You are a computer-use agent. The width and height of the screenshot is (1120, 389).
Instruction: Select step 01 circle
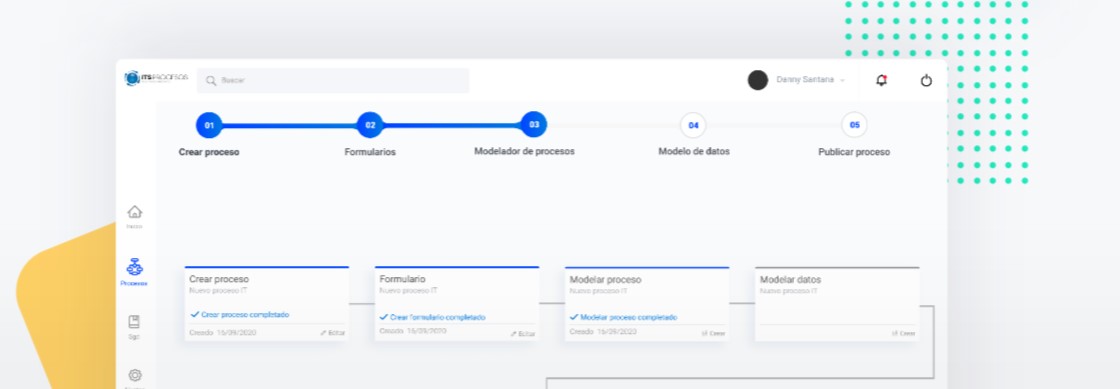(209, 126)
